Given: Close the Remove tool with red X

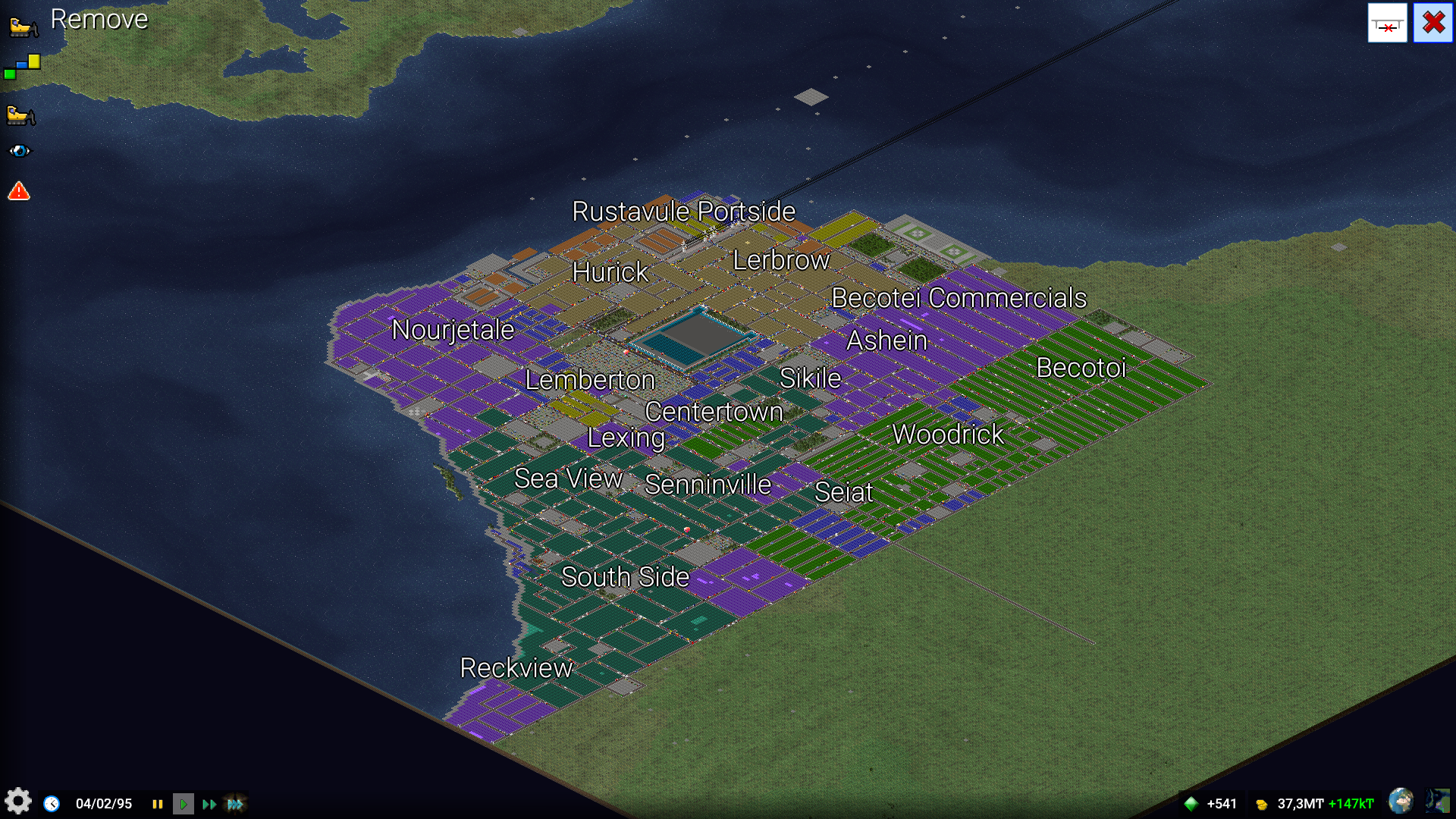Looking at the screenshot, I should (x=1432, y=24).
